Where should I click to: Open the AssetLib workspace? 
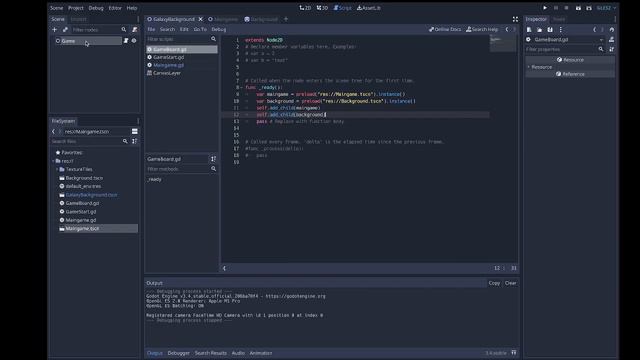tap(369, 8)
